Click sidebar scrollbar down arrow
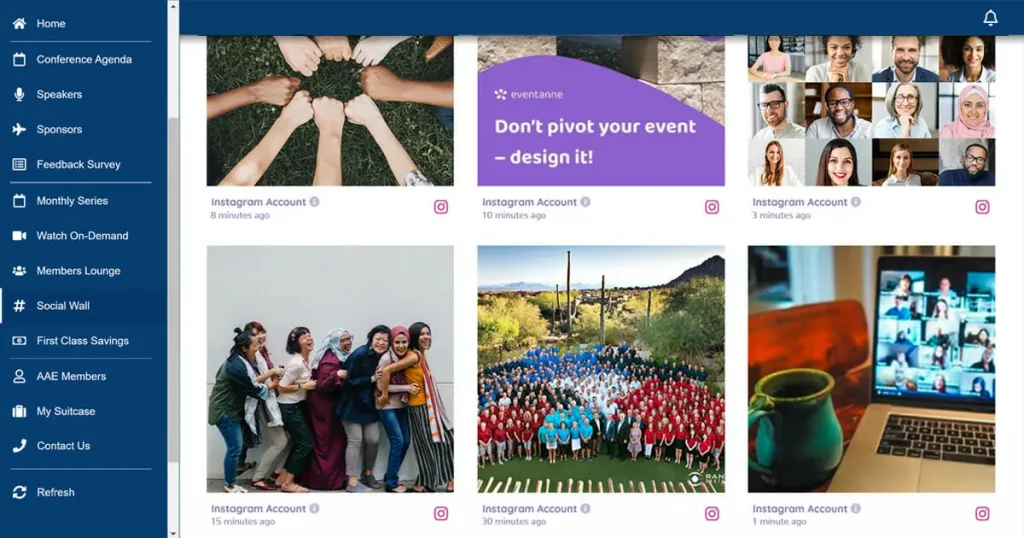This screenshot has height=538, width=1024. pyautogui.click(x=173, y=533)
